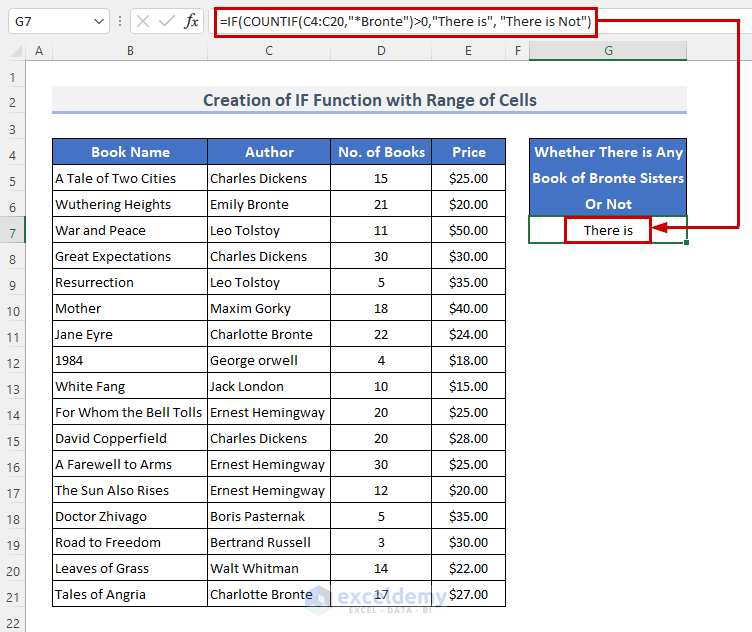Click cell 'Jack London'
Screen dimensions: 752x632
(269, 386)
